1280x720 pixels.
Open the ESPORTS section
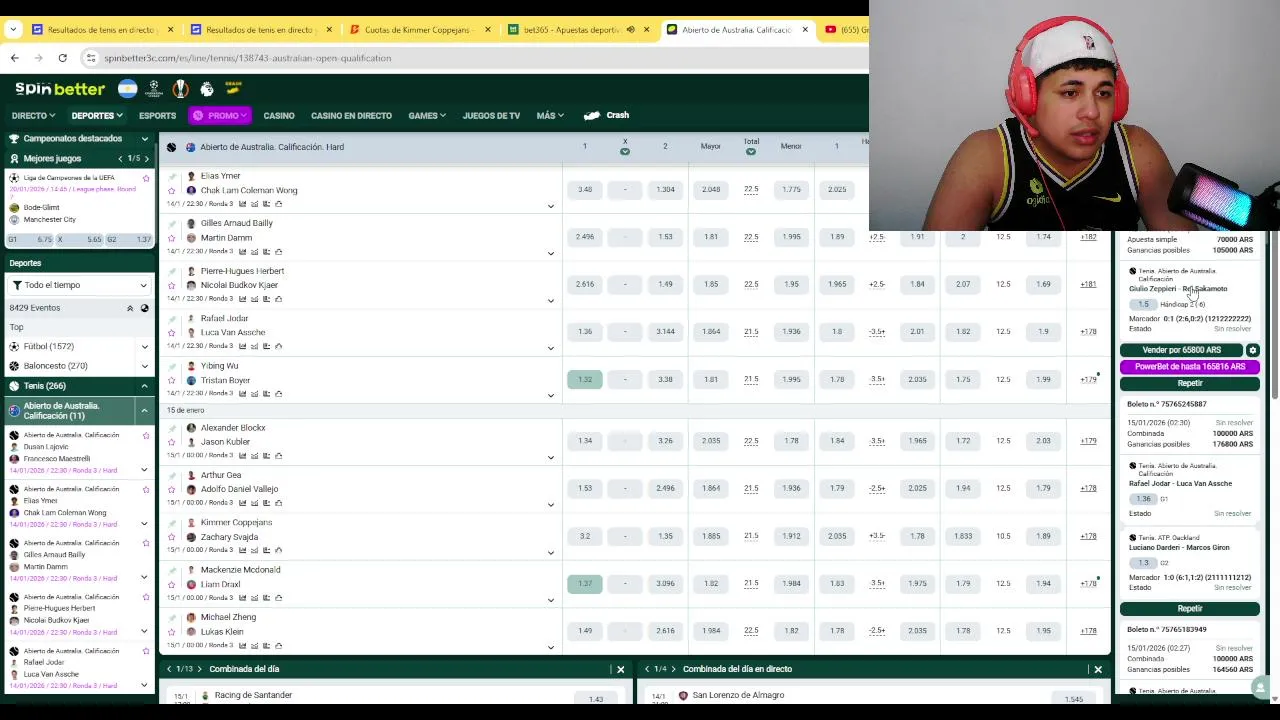[157, 115]
